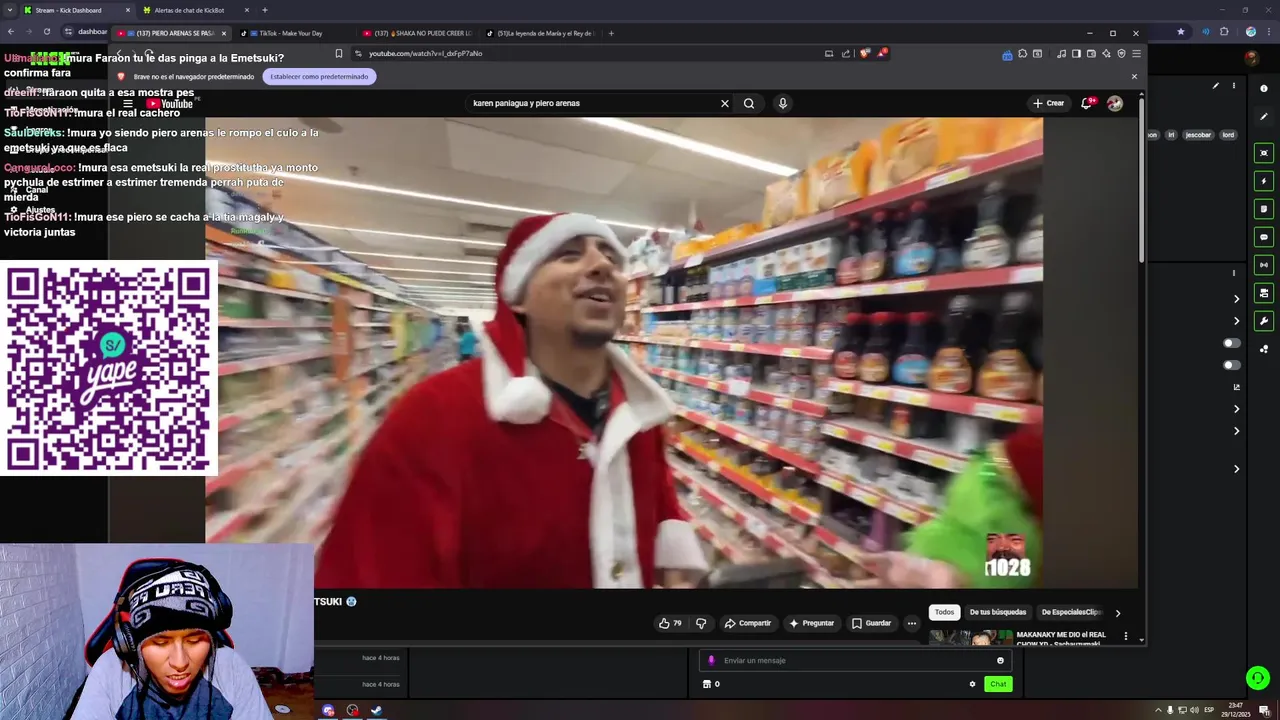Click the YouTube logo
Image resolution: width=1280 pixels, height=720 pixels.
point(169,103)
